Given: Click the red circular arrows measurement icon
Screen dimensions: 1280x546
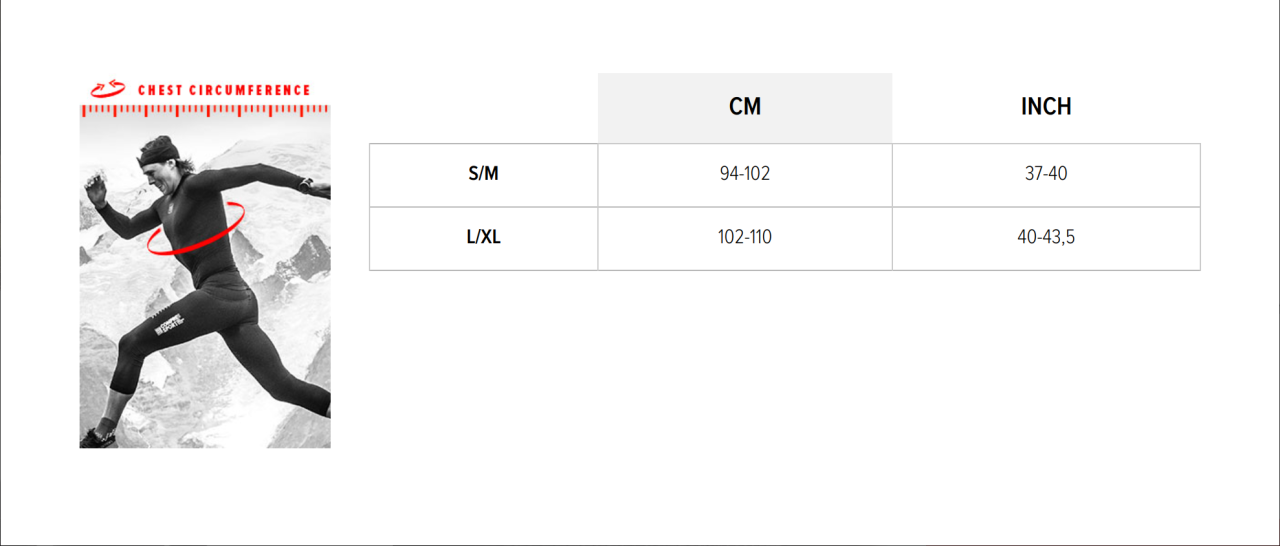Looking at the screenshot, I should point(108,89).
